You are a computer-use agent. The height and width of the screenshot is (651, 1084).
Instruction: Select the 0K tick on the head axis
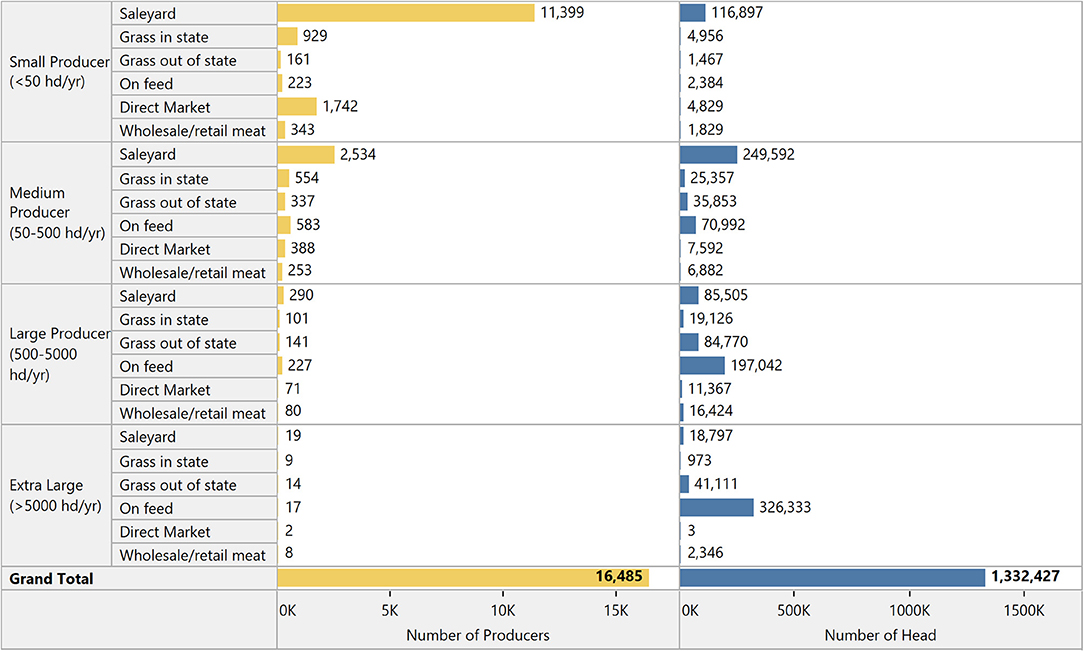coord(690,611)
